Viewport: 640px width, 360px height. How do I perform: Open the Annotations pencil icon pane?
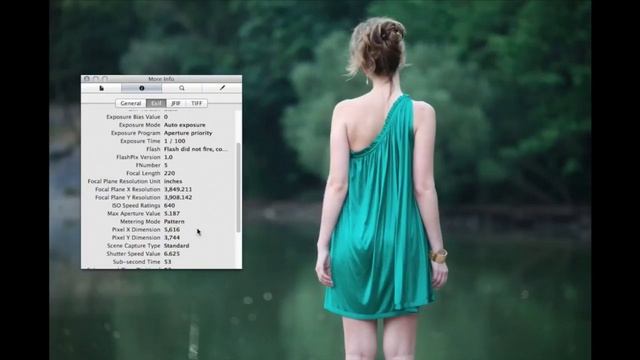click(x=222, y=88)
